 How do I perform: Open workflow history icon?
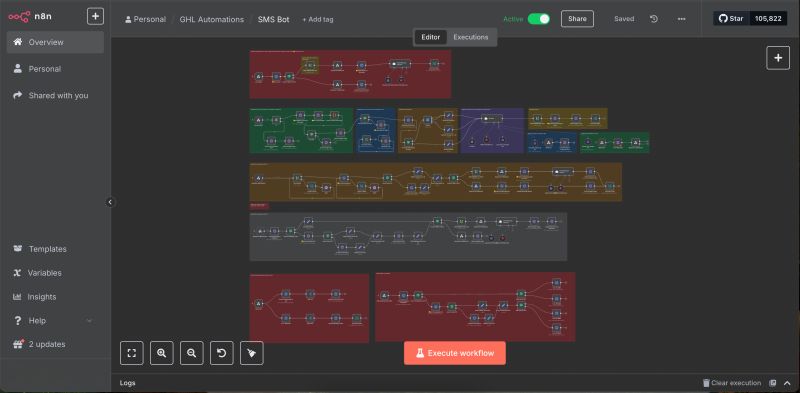[x=654, y=19]
